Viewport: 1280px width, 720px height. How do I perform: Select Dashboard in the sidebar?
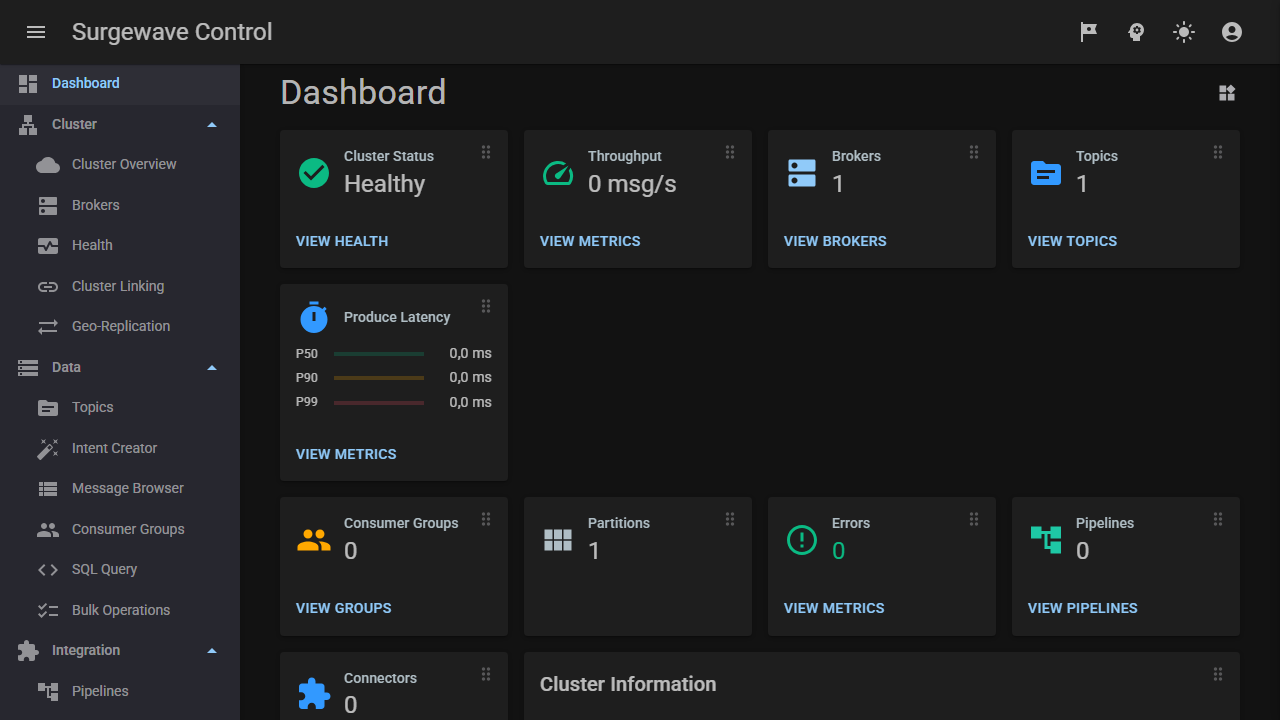[x=120, y=84]
